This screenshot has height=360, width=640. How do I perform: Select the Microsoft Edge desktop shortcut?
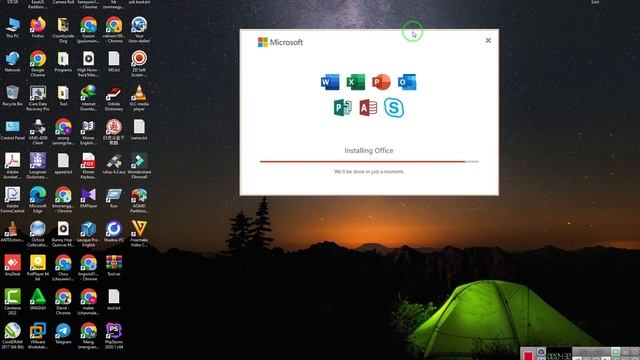[x=38, y=200]
